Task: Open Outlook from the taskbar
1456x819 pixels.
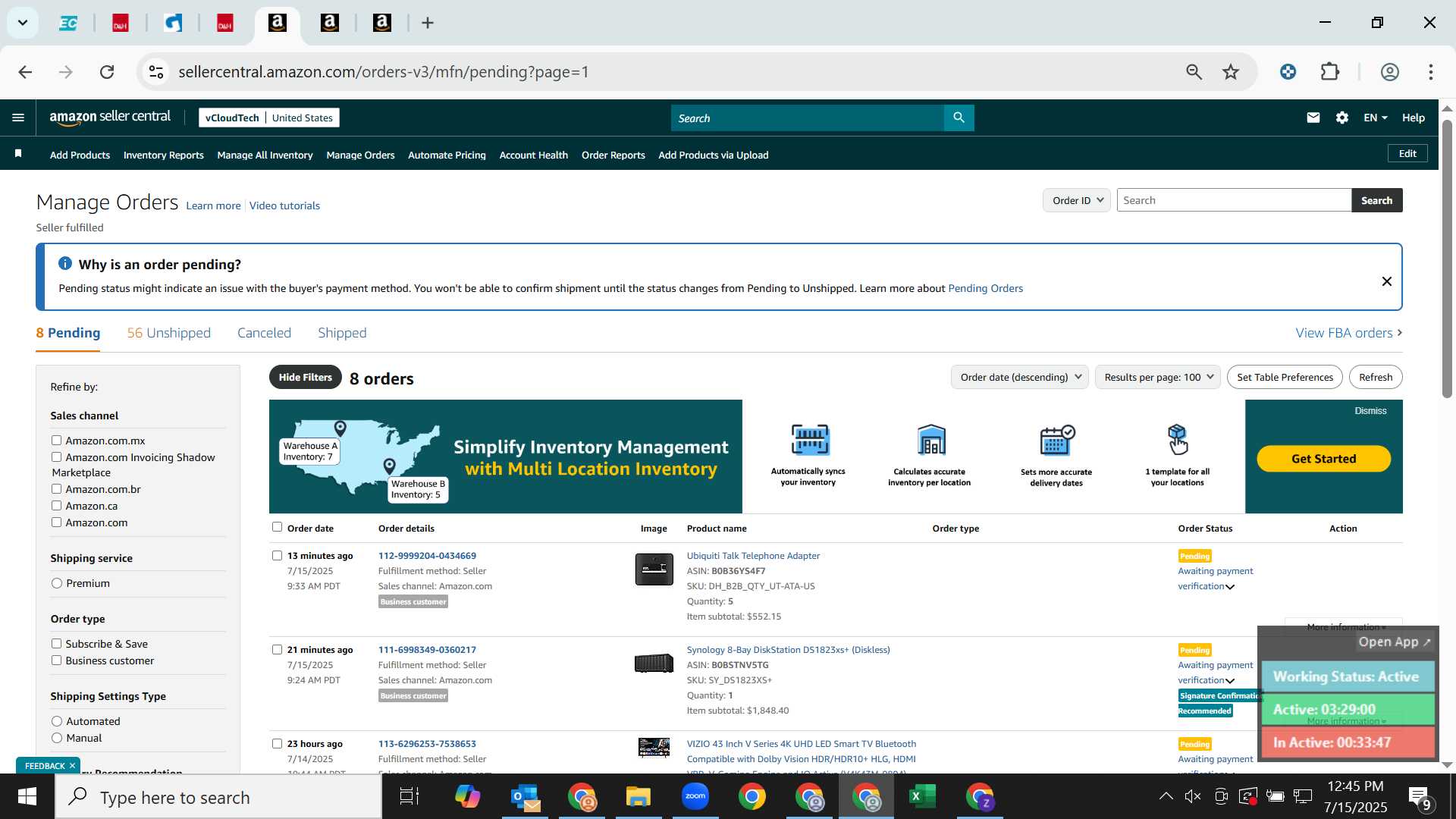Action: click(x=525, y=797)
